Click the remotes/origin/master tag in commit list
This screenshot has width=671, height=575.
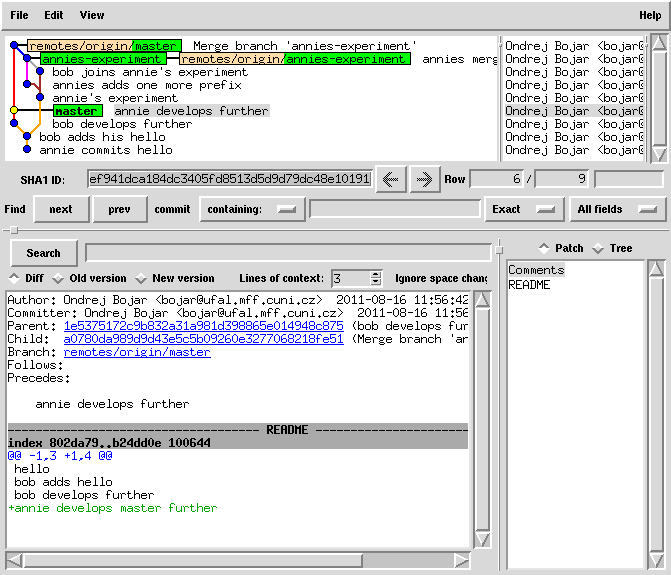tap(104, 46)
